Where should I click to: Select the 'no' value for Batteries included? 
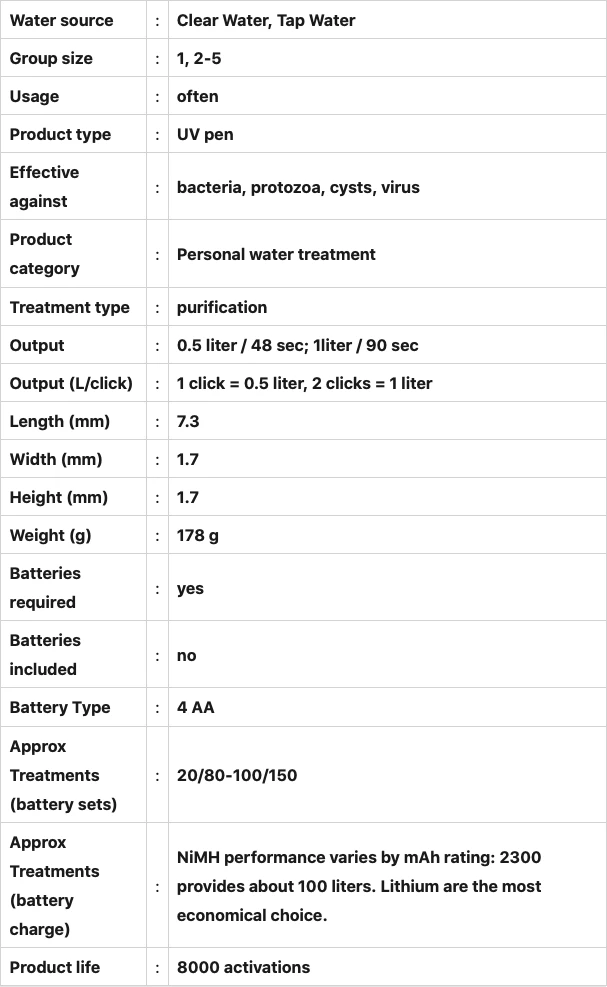187,655
